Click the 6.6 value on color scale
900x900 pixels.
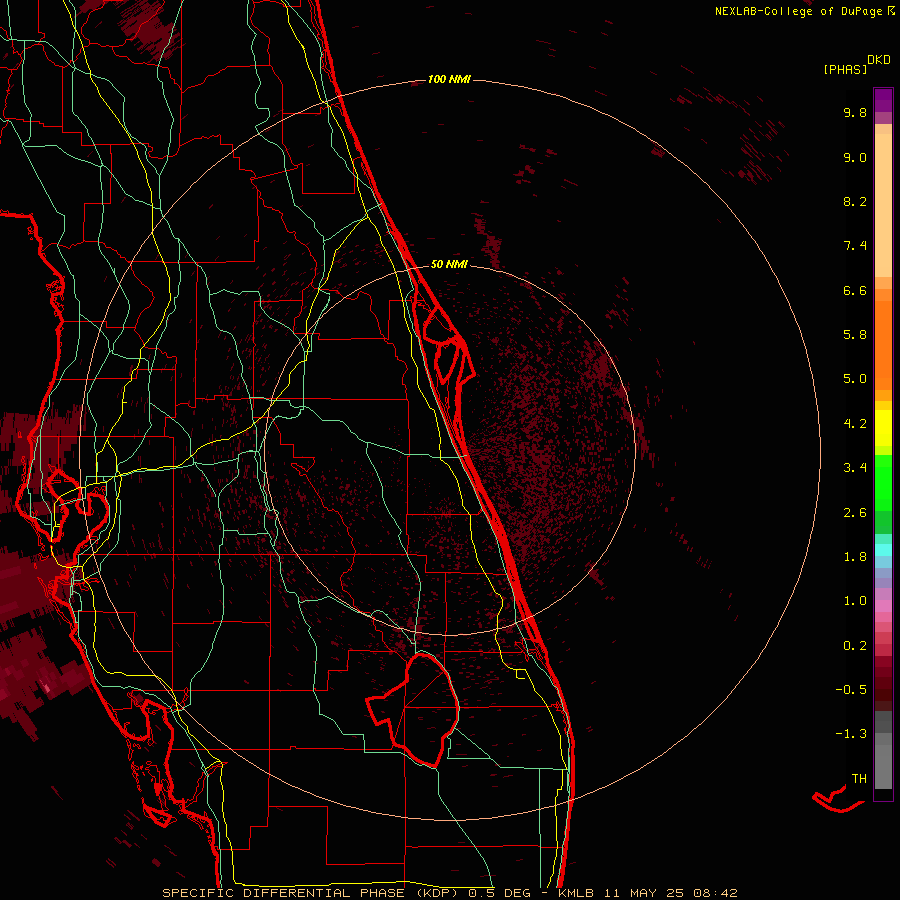(x=855, y=290)
